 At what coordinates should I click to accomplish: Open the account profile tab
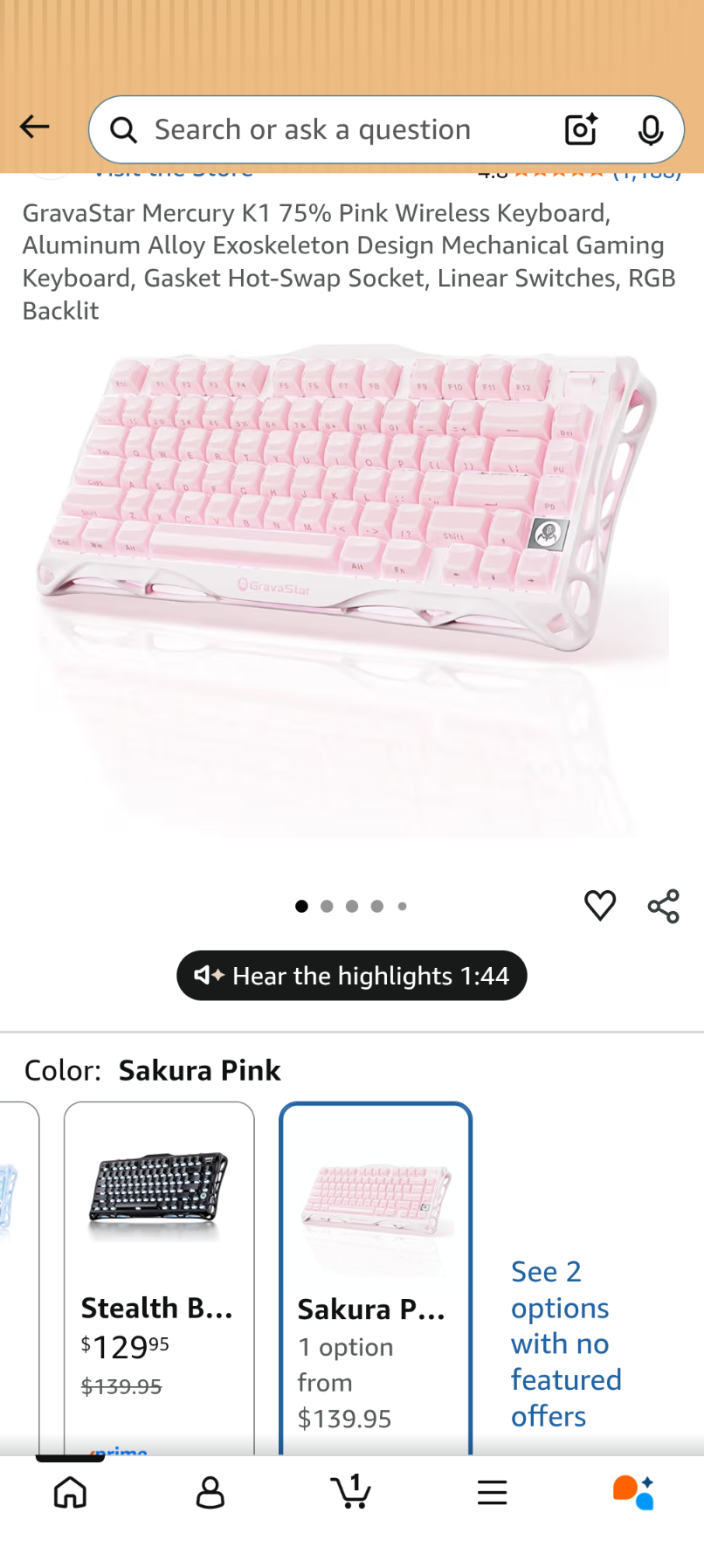[x=211, y=1493]
